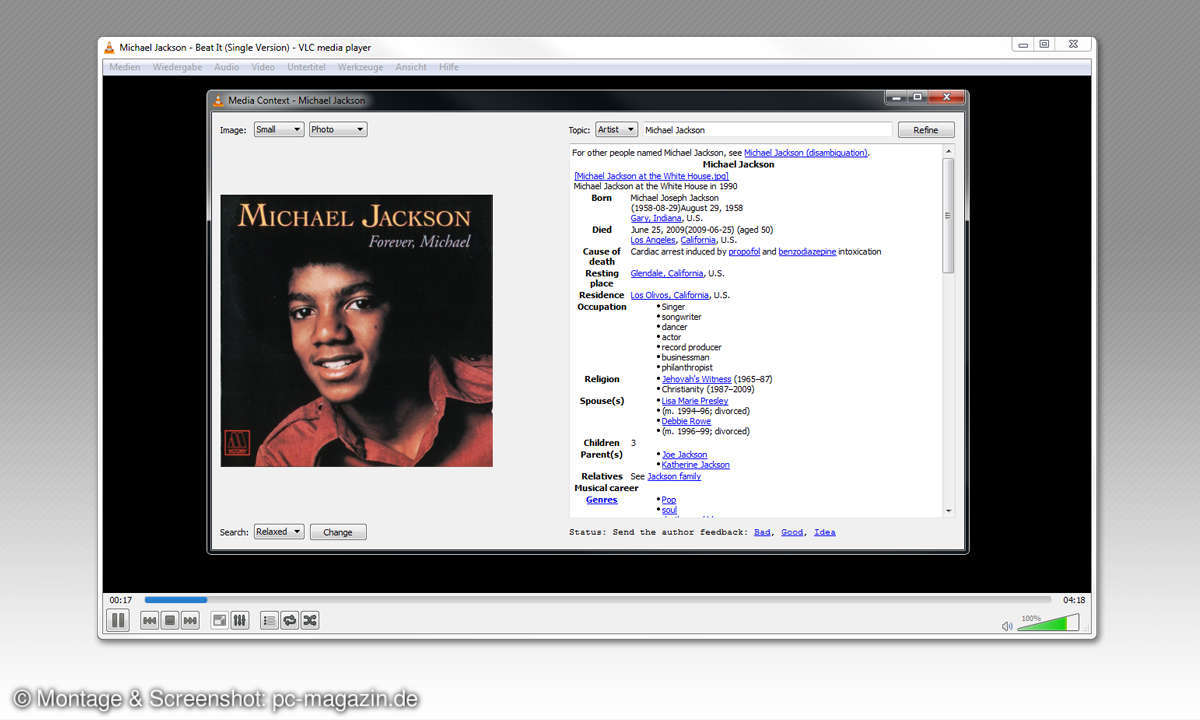Click the scrollbar down arrow in article pane
The height and width of the screenshot is (720, 1200).
click(949, 511)
